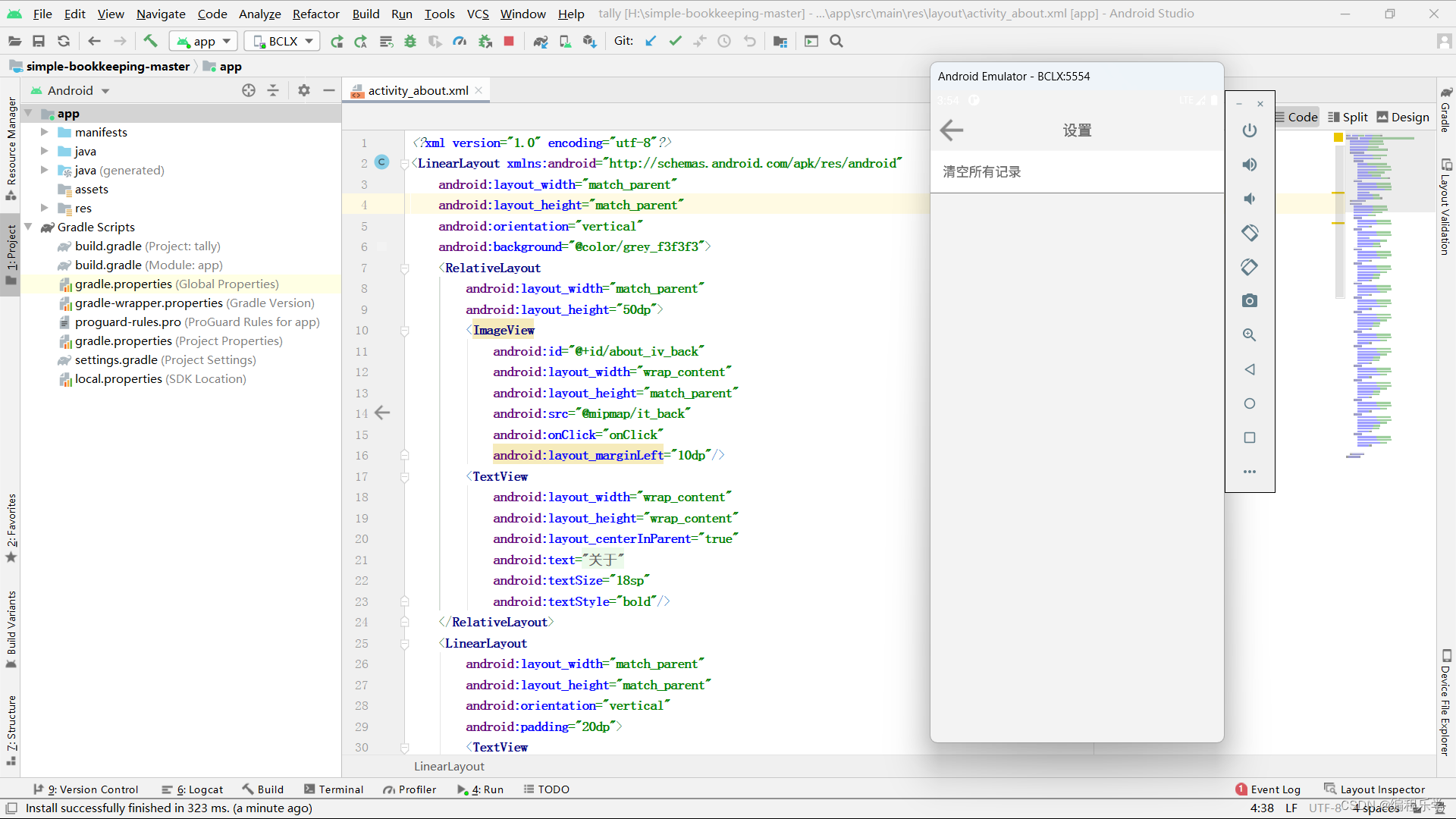The width and height of the screenshot is (1456, 819).
Task: Save all files with the floppy disk icon
Action: coord(39,42)
